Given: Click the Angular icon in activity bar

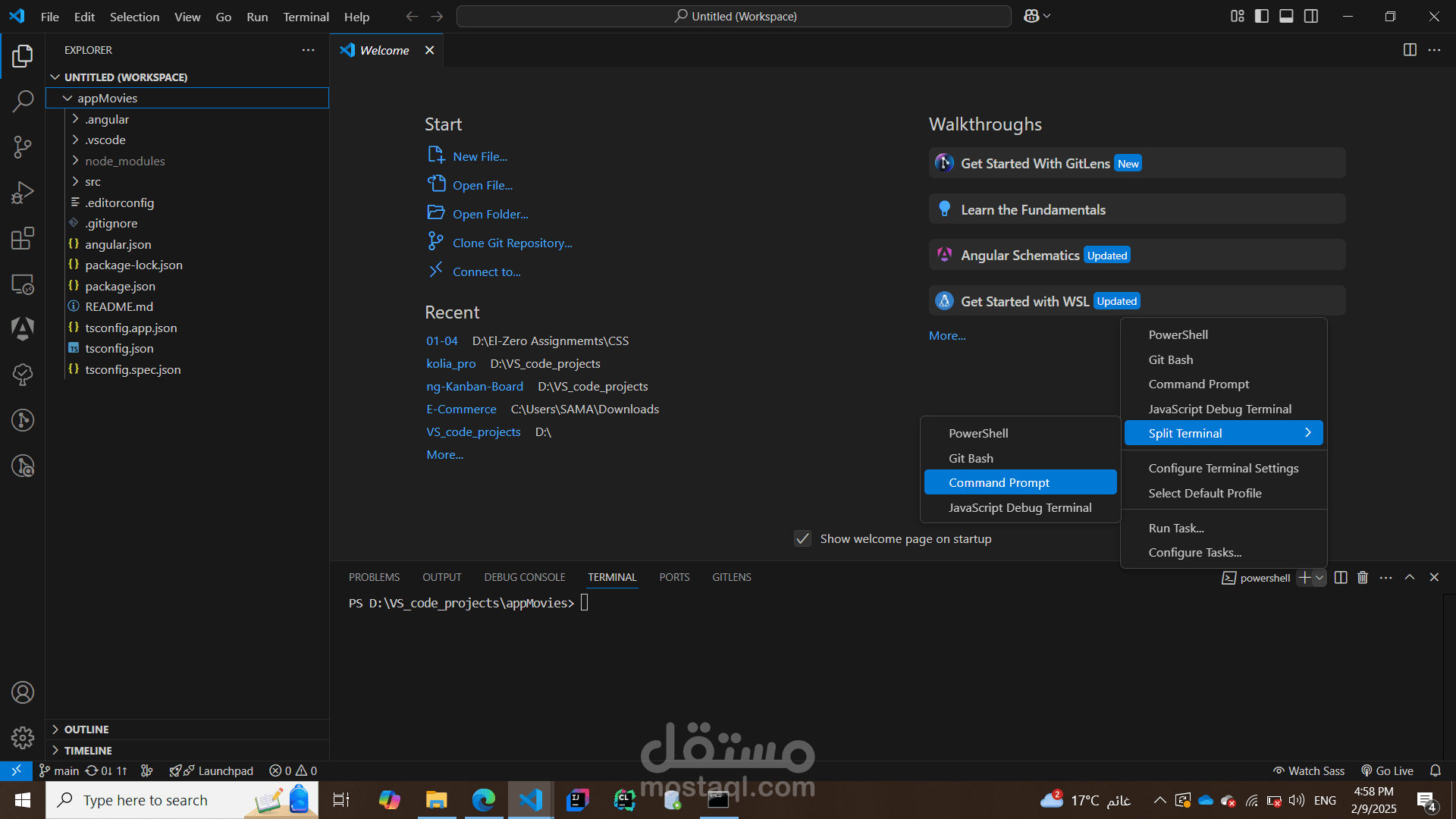Looking at the screenshot, I should tap(23, 328).
